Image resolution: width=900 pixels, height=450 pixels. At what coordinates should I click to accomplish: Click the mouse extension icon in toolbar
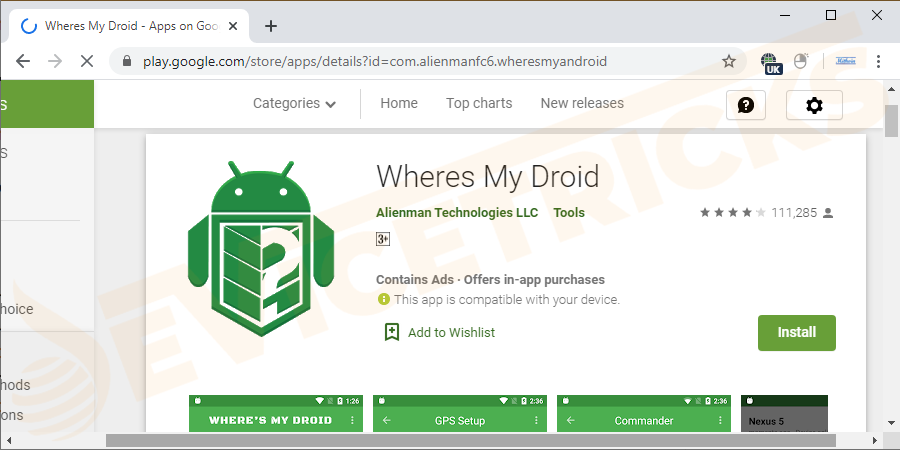point(801,61)
